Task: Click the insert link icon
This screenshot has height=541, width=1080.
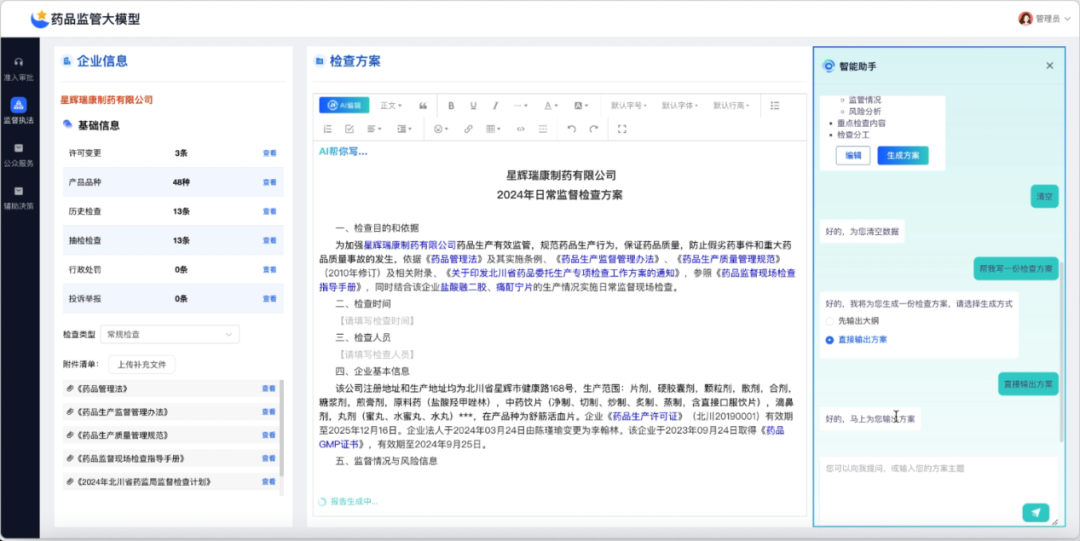Action: (468, 129)
